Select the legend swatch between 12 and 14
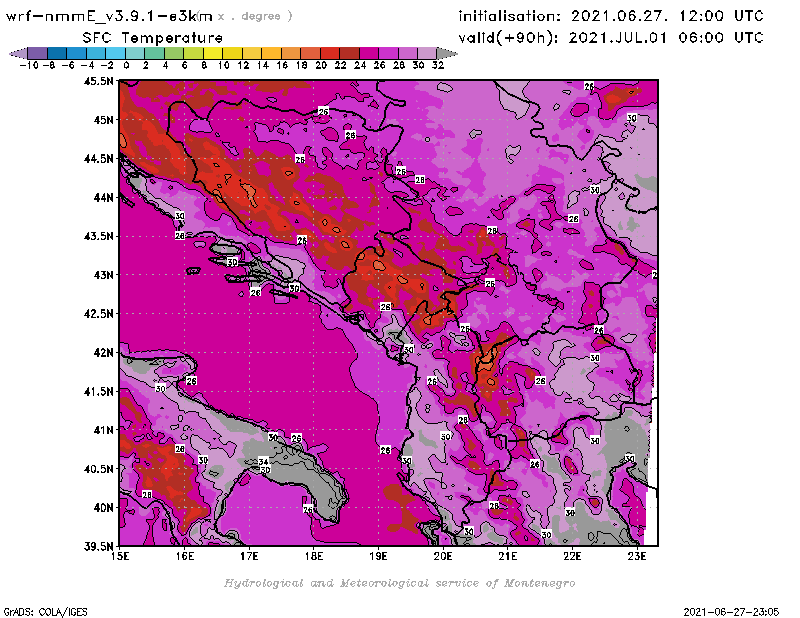 (x=252, y=53)
